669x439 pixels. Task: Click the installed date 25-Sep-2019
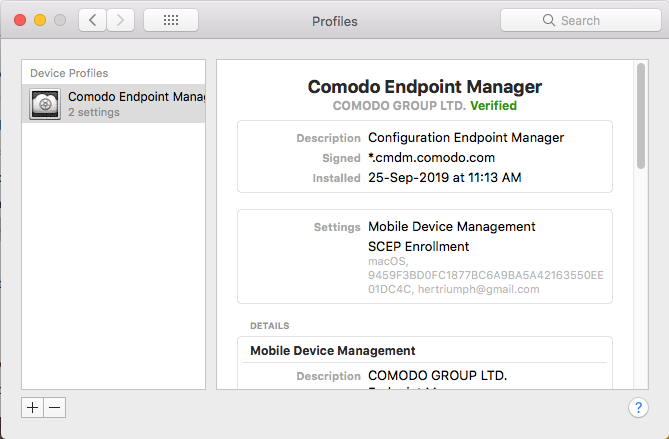click(x=445, y=177)
